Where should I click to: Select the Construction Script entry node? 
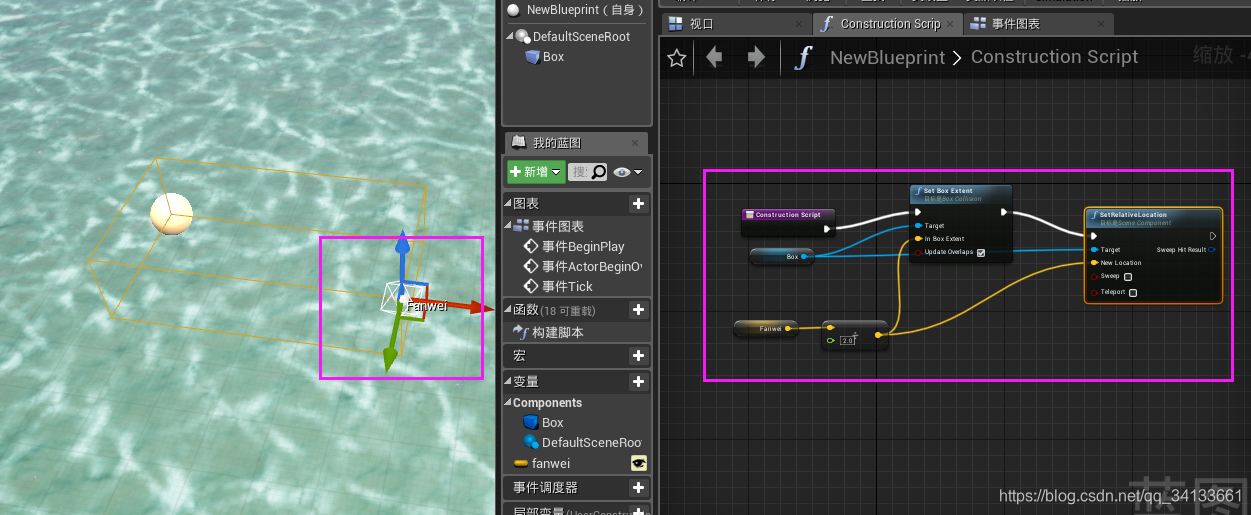coord(788,222)
